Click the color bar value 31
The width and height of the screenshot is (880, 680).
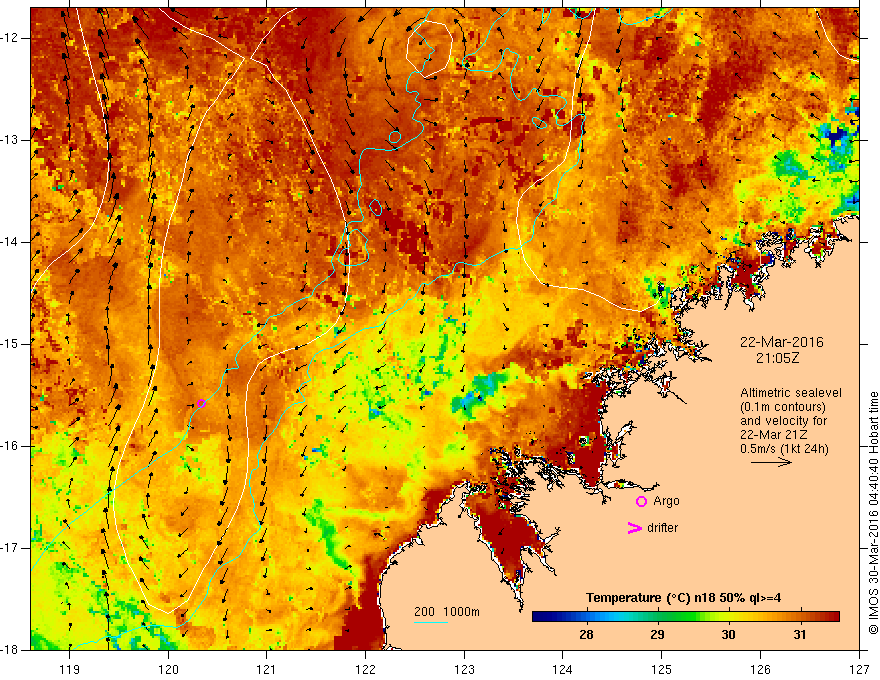point(800,635)
